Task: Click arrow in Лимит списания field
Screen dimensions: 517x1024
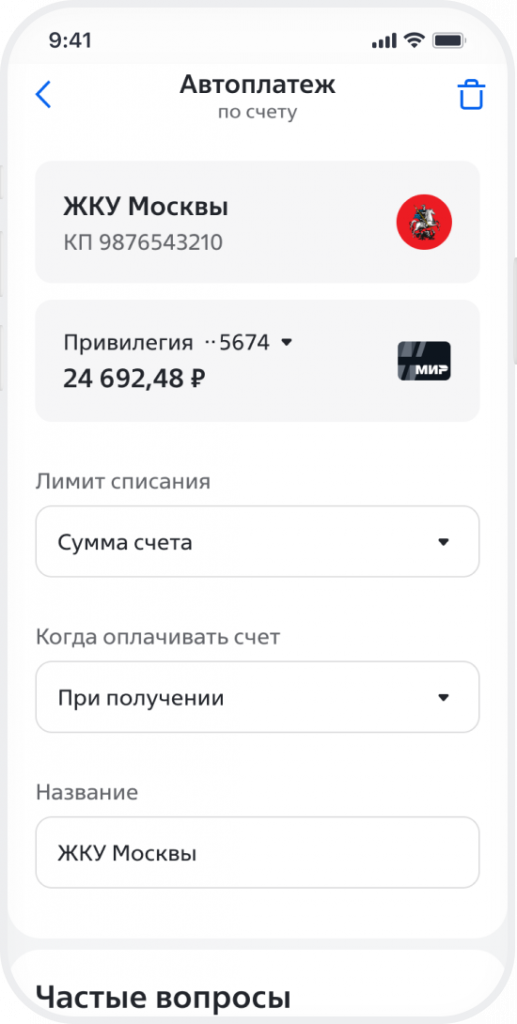Action: point(444,542)
